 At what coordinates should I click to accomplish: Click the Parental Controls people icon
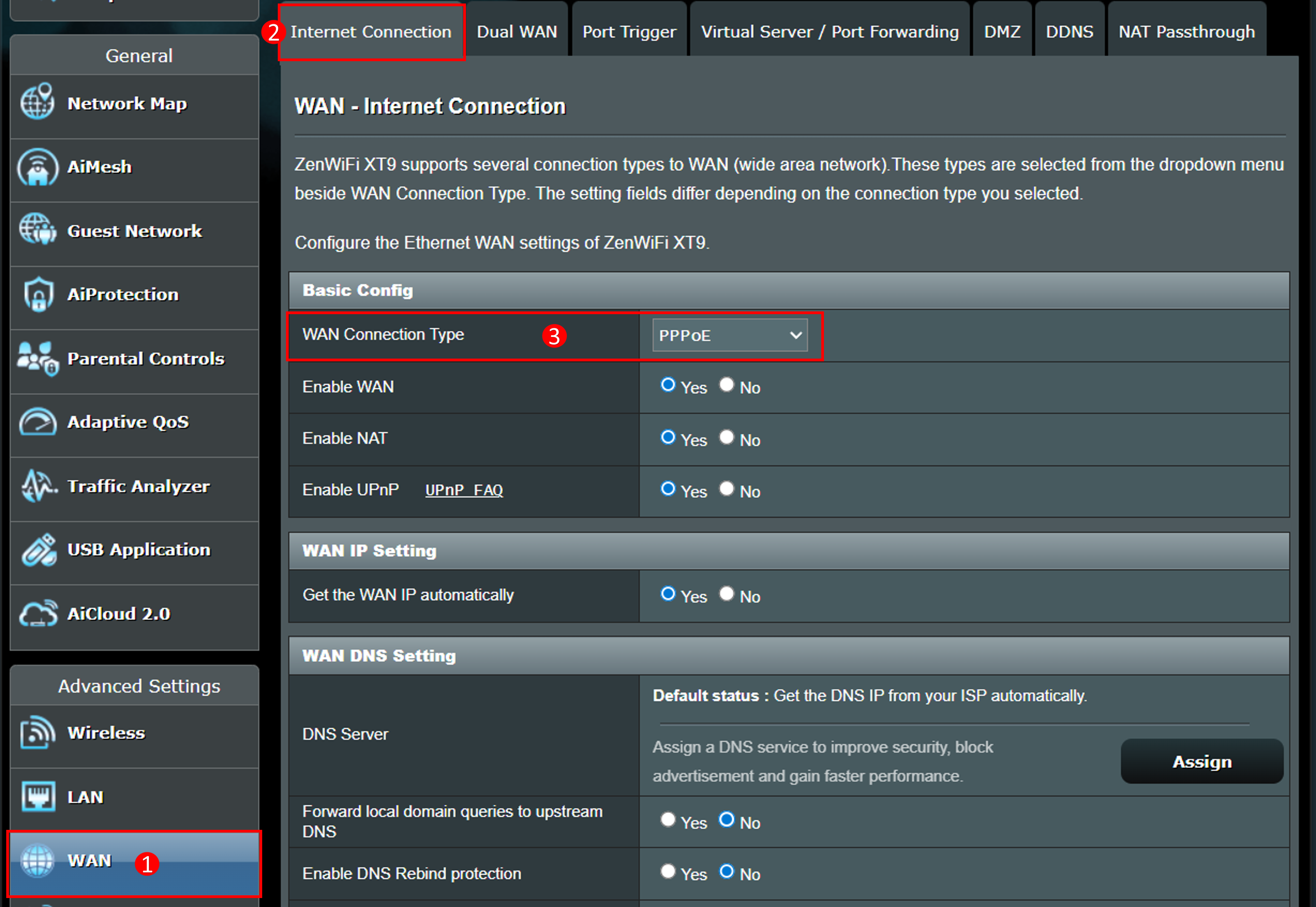(x=37, y=359)
